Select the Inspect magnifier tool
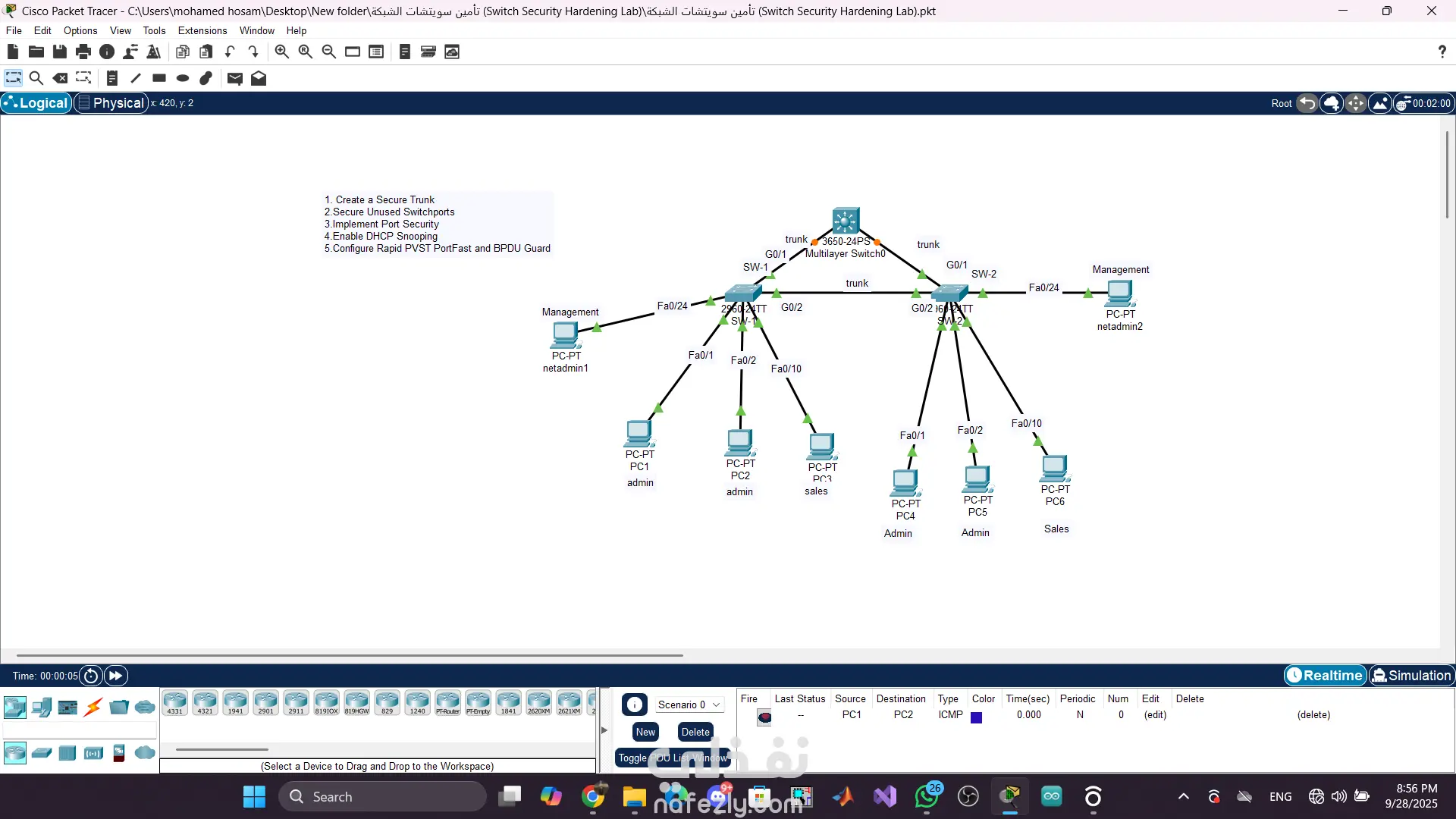Viewport: 1456px width, 819px height. point(36,78)
